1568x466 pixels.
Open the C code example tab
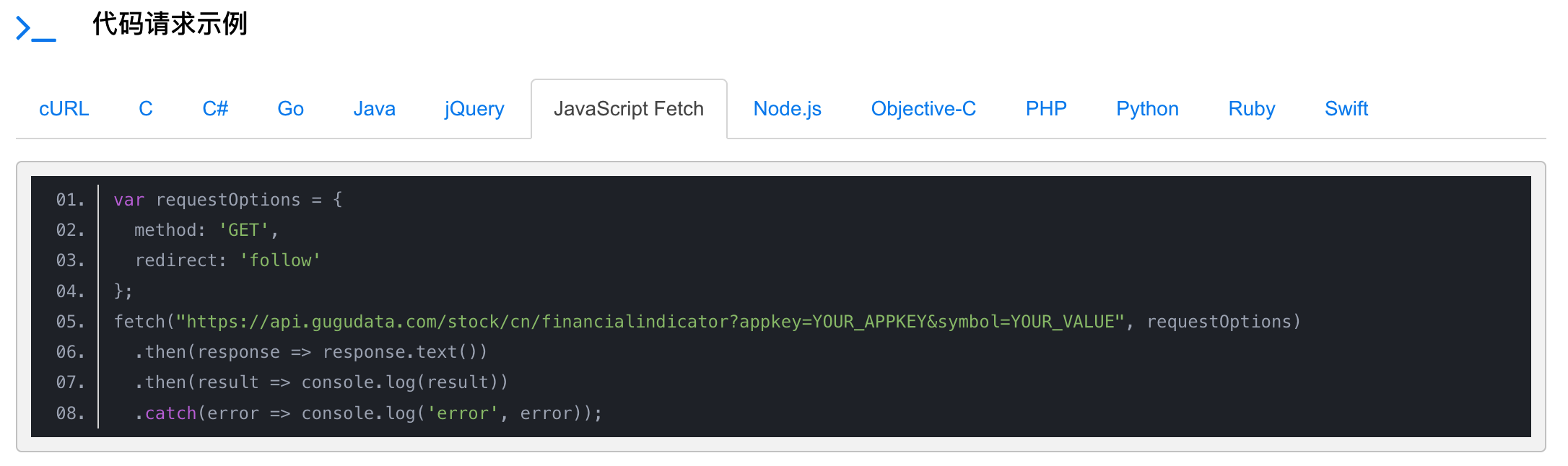146,109
